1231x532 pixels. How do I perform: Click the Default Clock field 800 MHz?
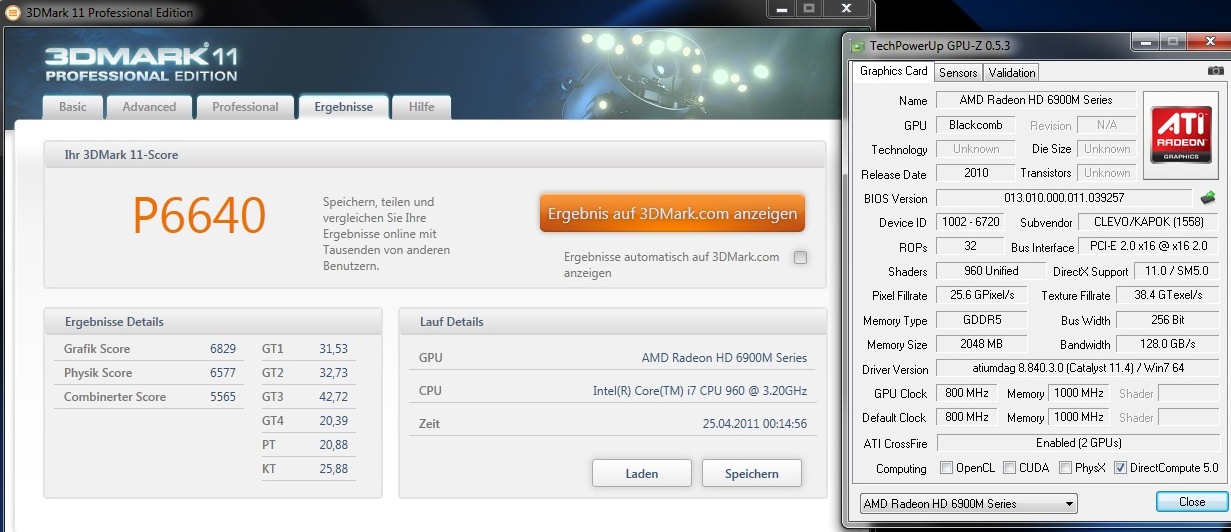pyautogui.click(x=967, y=417)
